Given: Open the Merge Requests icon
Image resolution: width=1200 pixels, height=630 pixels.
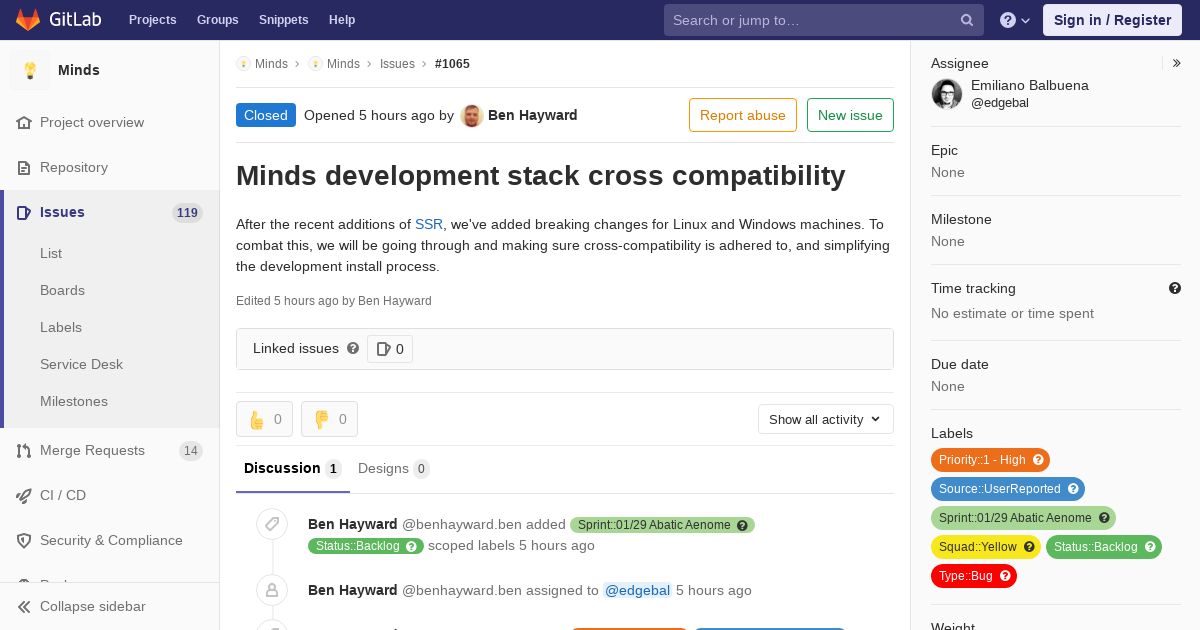Looking at the screenshot, I should click(x=24, y=450).
